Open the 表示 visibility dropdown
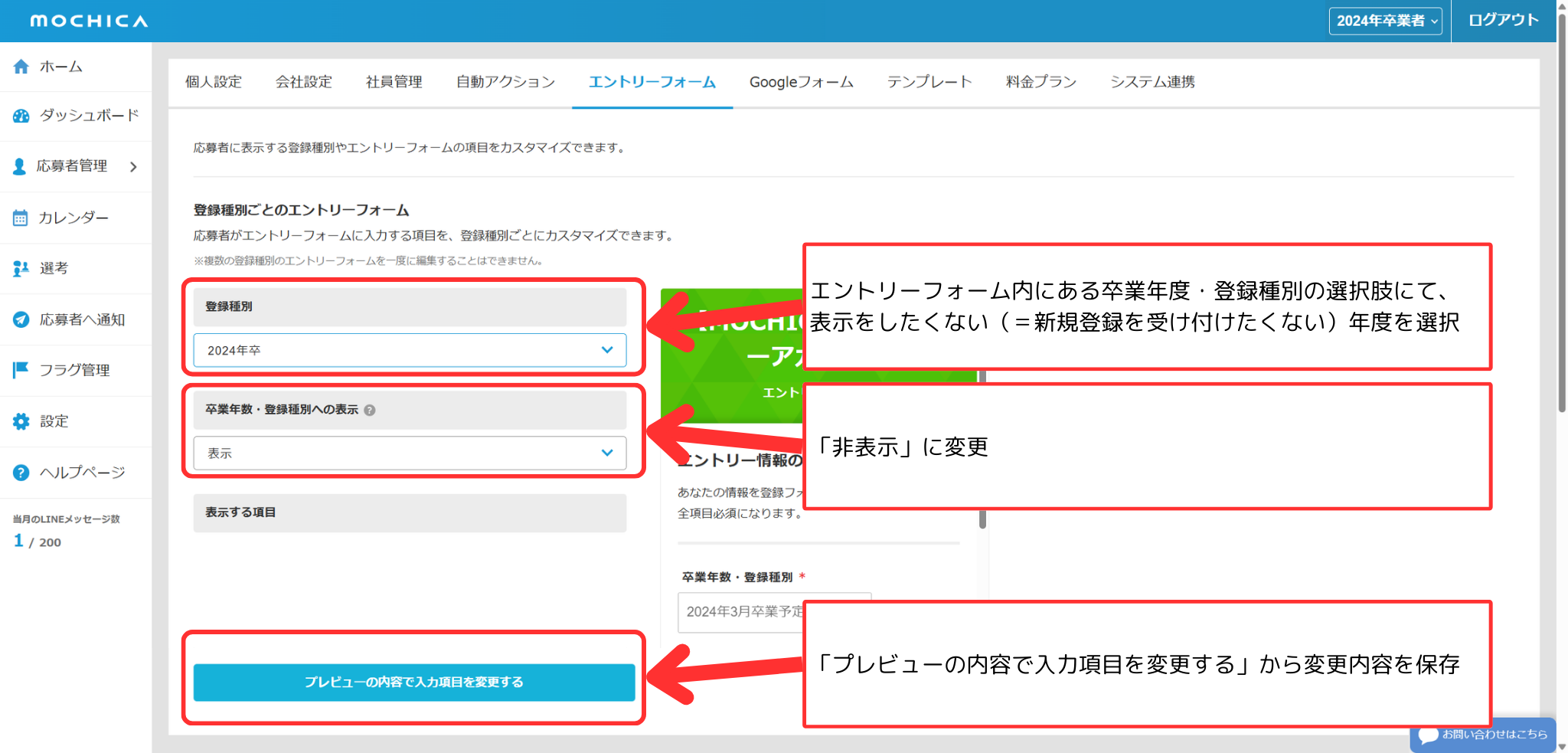 pyautogui.click(x=410, y=453)
